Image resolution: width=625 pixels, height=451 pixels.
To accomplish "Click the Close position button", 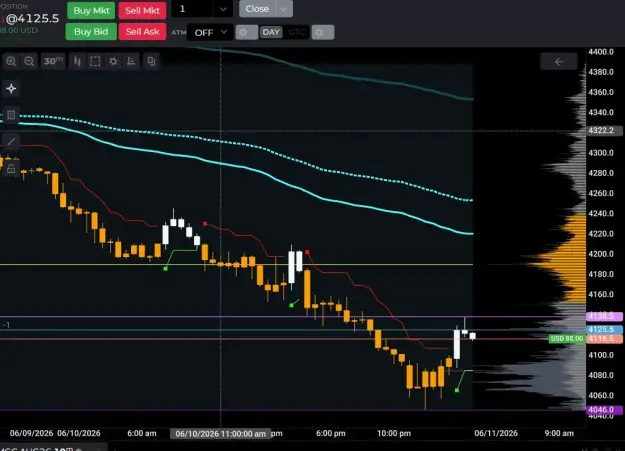I will (x=257, y=9).
